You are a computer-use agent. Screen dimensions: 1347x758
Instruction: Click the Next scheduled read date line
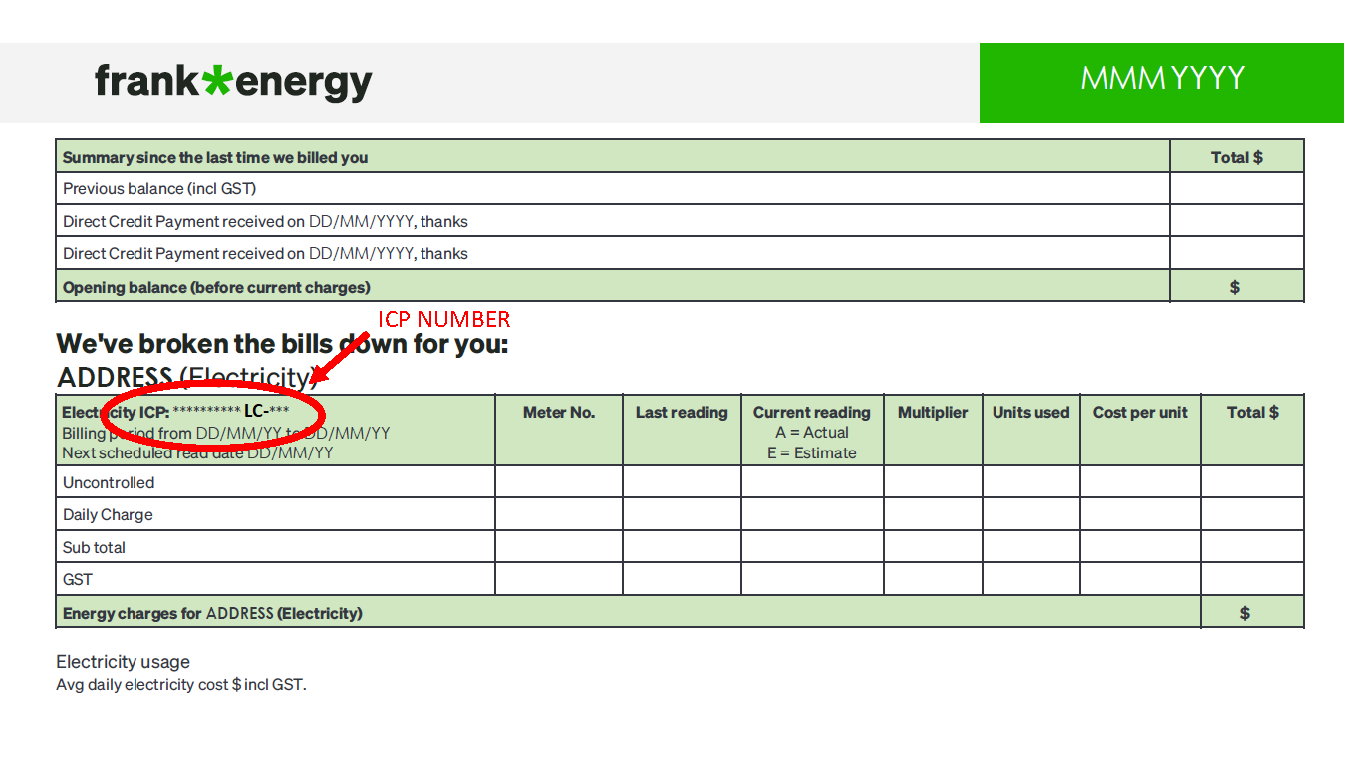(x=198, y=453)
